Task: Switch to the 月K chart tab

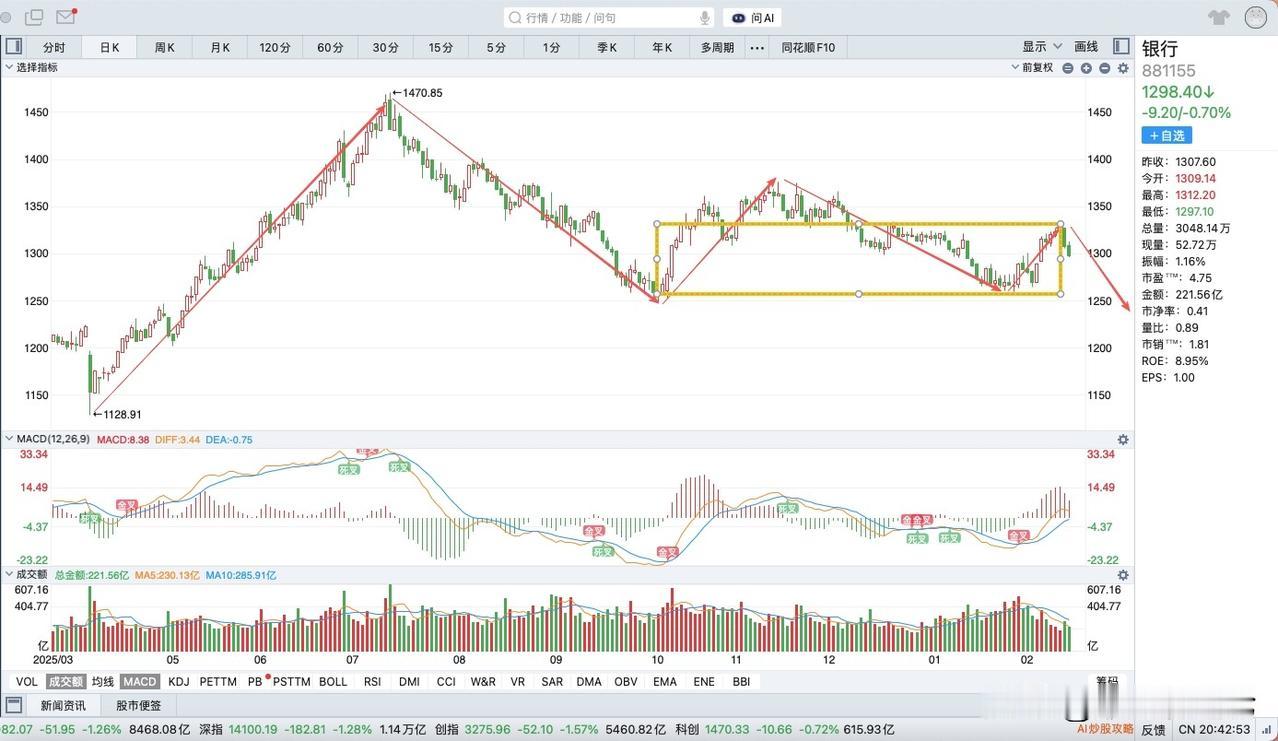Action: click(x=219, y=47)
